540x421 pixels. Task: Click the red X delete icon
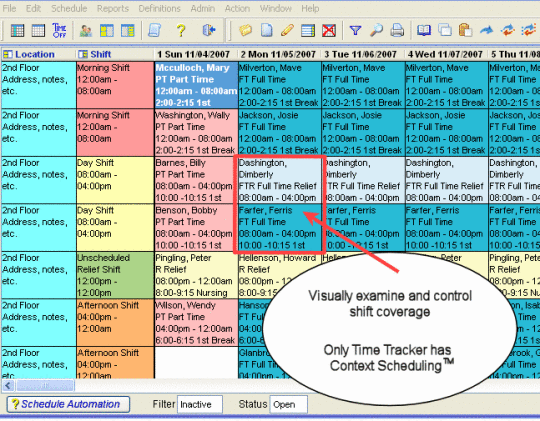coord(329,30)
